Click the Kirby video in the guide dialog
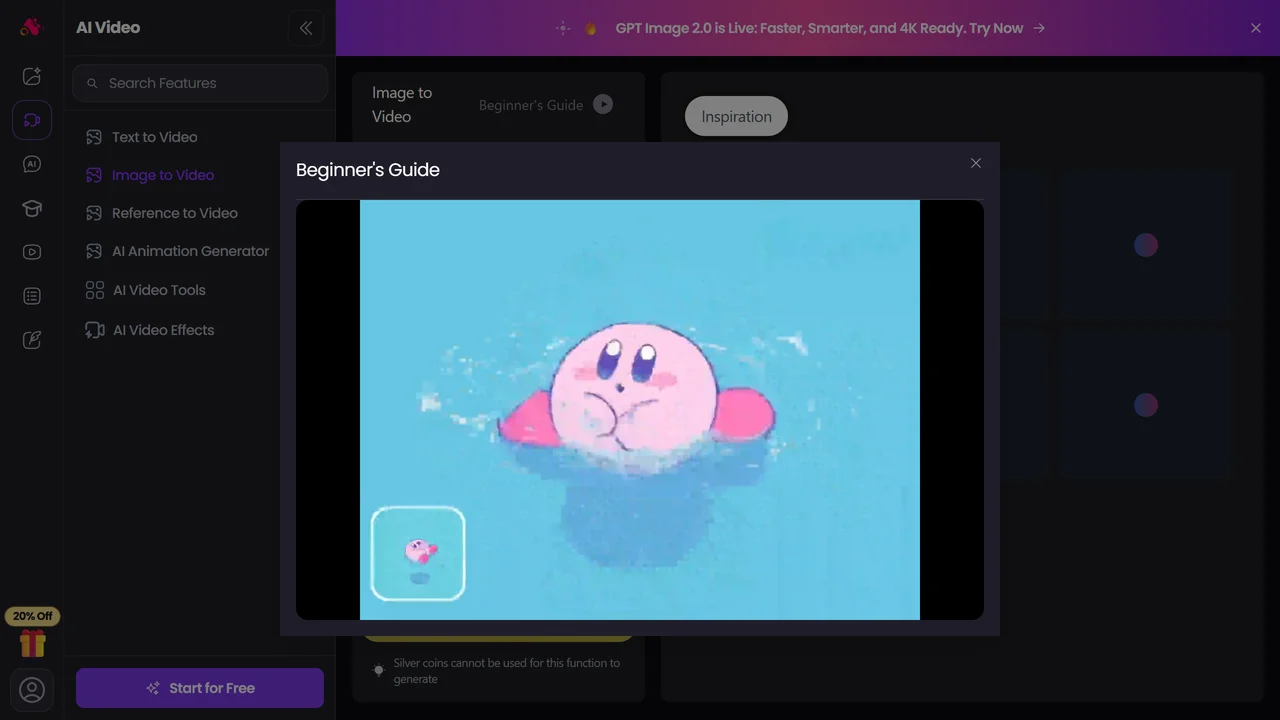 click(640, 410)
